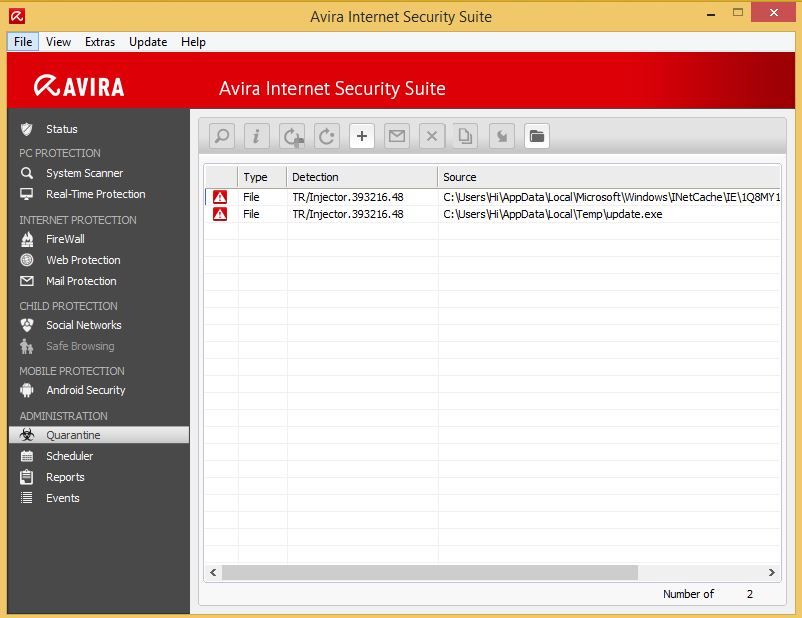Click TR/Injector detection in INetCache row
The image size is (802, 618).
click(x=348, y=197)
